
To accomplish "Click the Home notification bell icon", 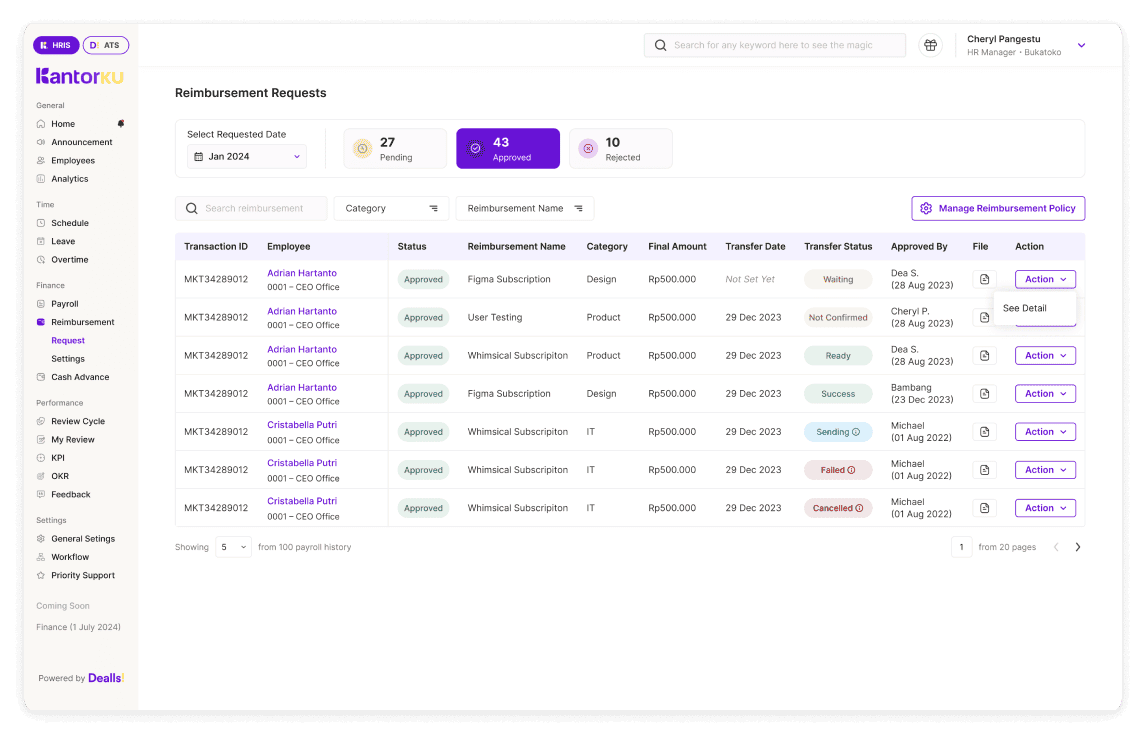I will [x=121, y=124].
